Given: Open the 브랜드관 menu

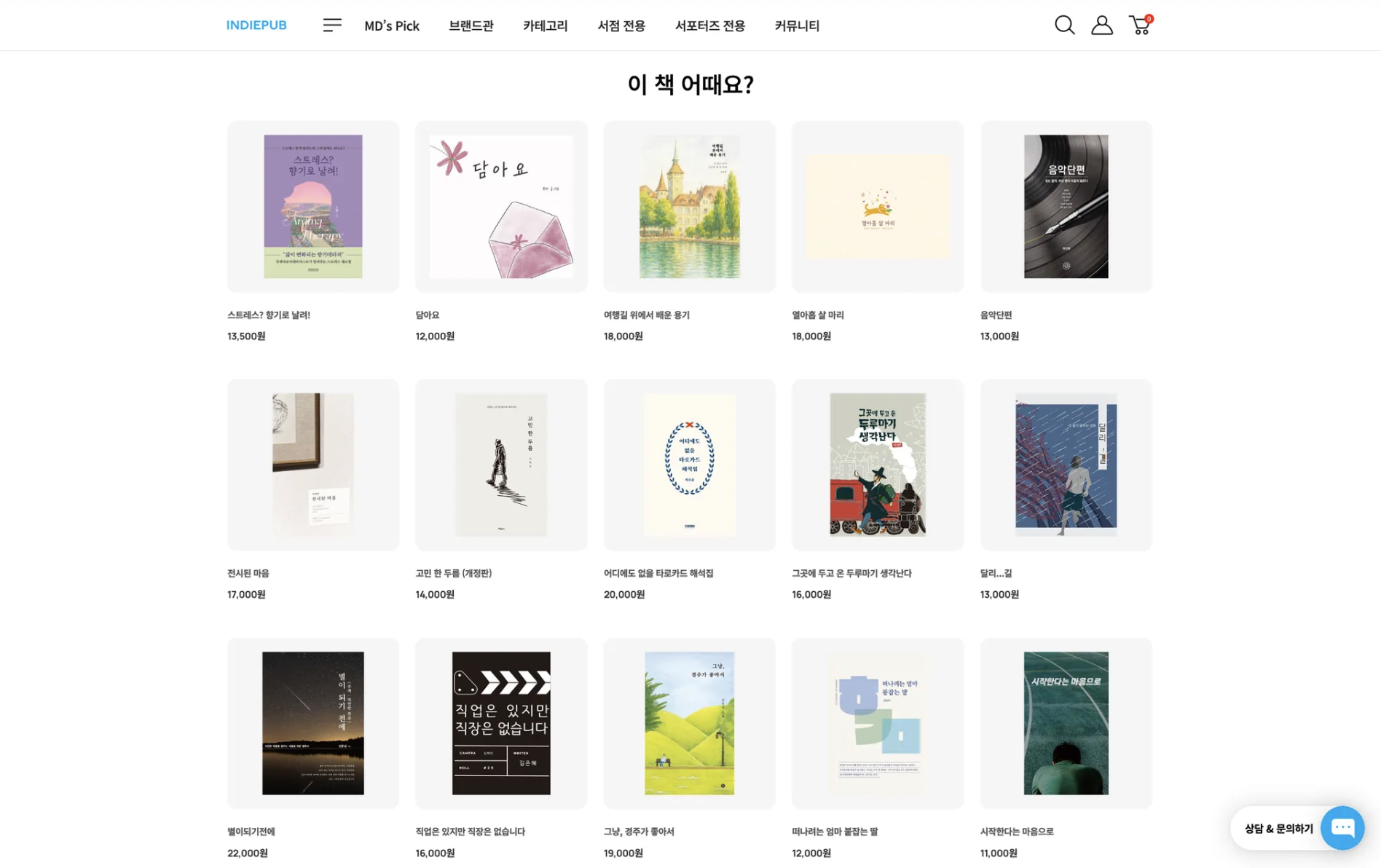Looking at the screenshot, I should pyautogui.click(x=471, y=25).
